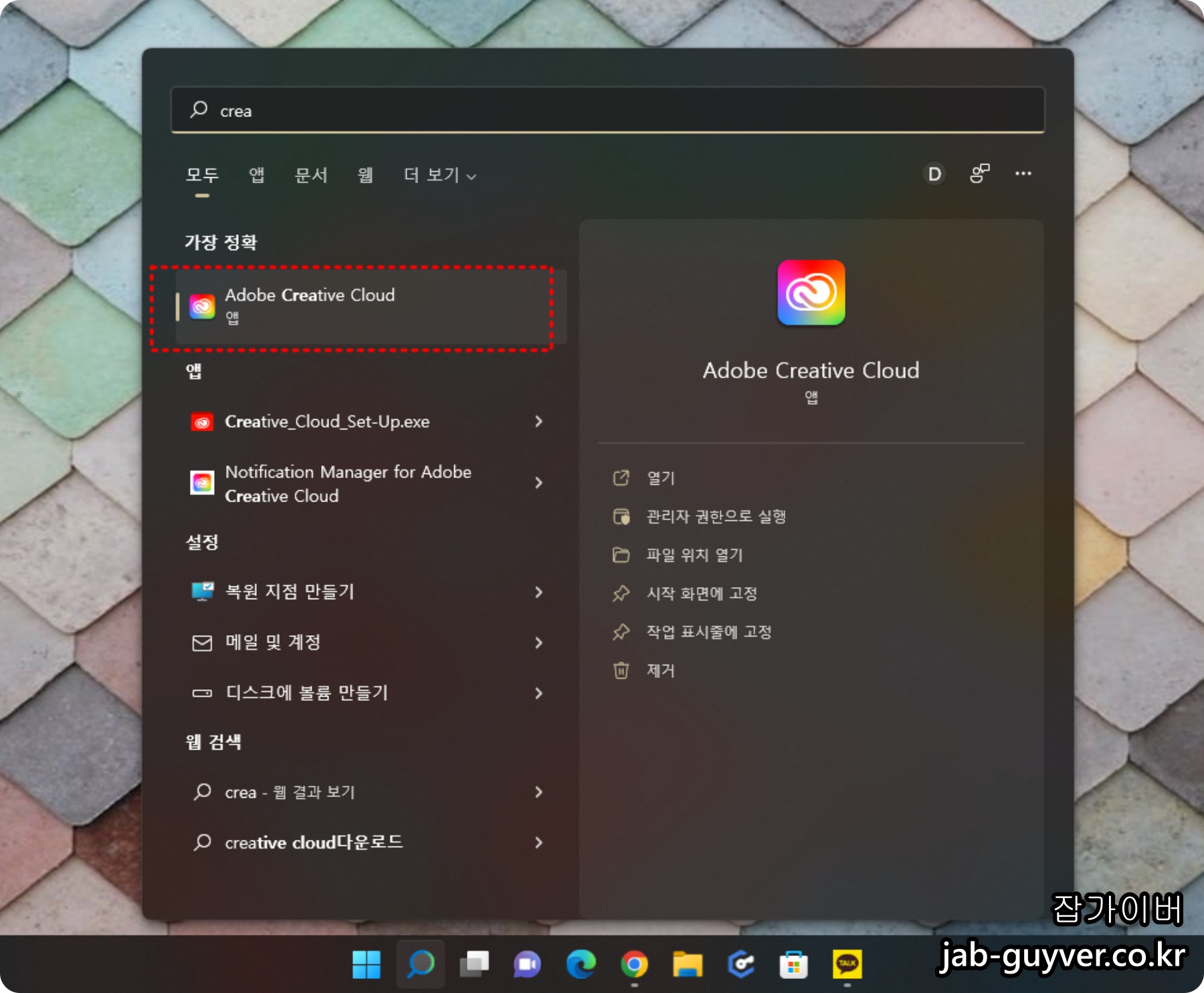Switch to the 웹 filter tab

pyautogui.click(x=365, y=175)
